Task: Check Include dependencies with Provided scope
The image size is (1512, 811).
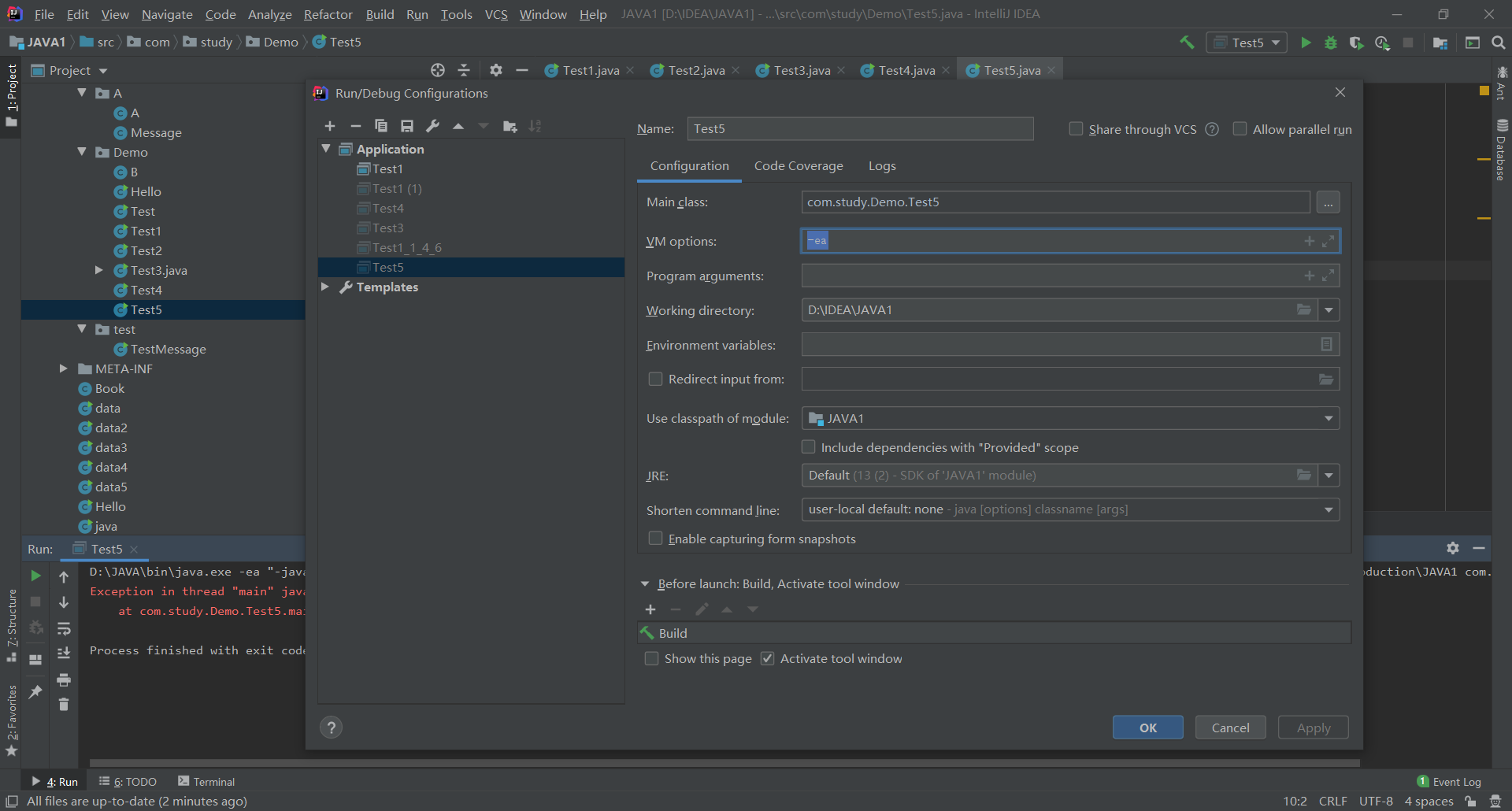Action: click(x=808, y=446)
